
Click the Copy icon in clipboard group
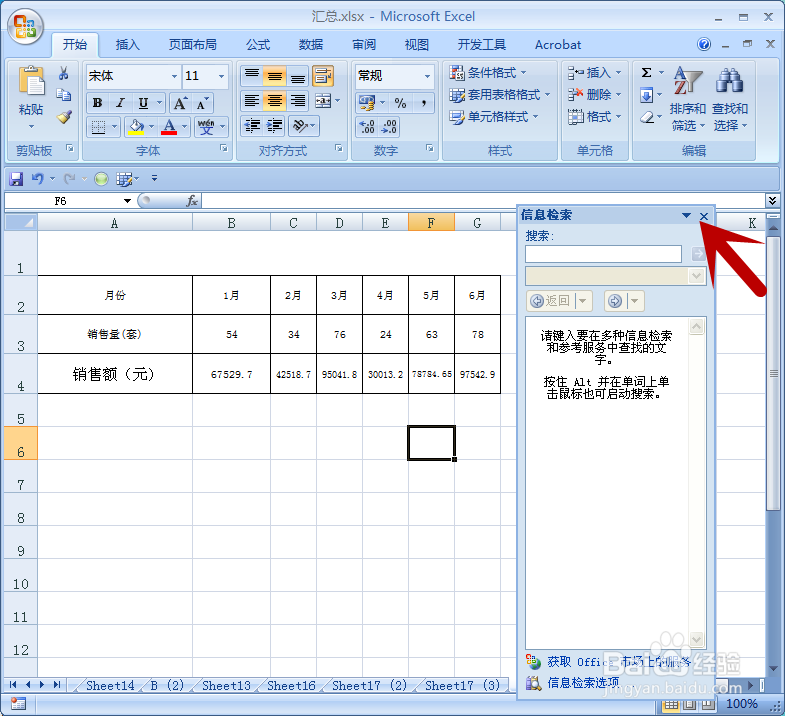64,95
